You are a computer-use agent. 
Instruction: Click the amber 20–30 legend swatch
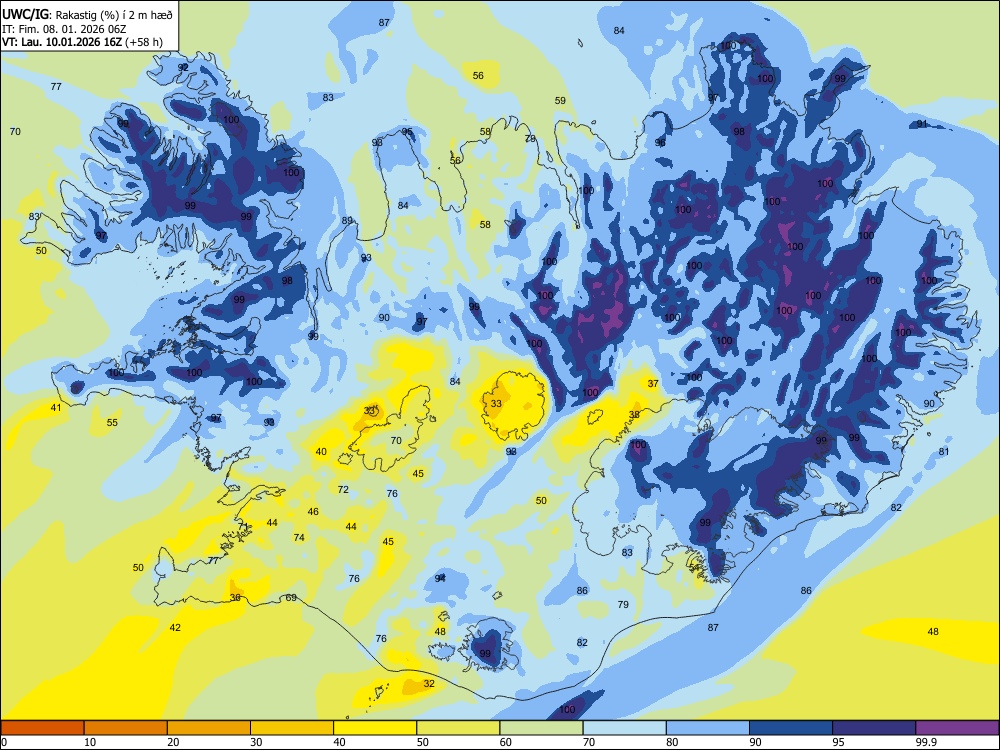[209, 728]
